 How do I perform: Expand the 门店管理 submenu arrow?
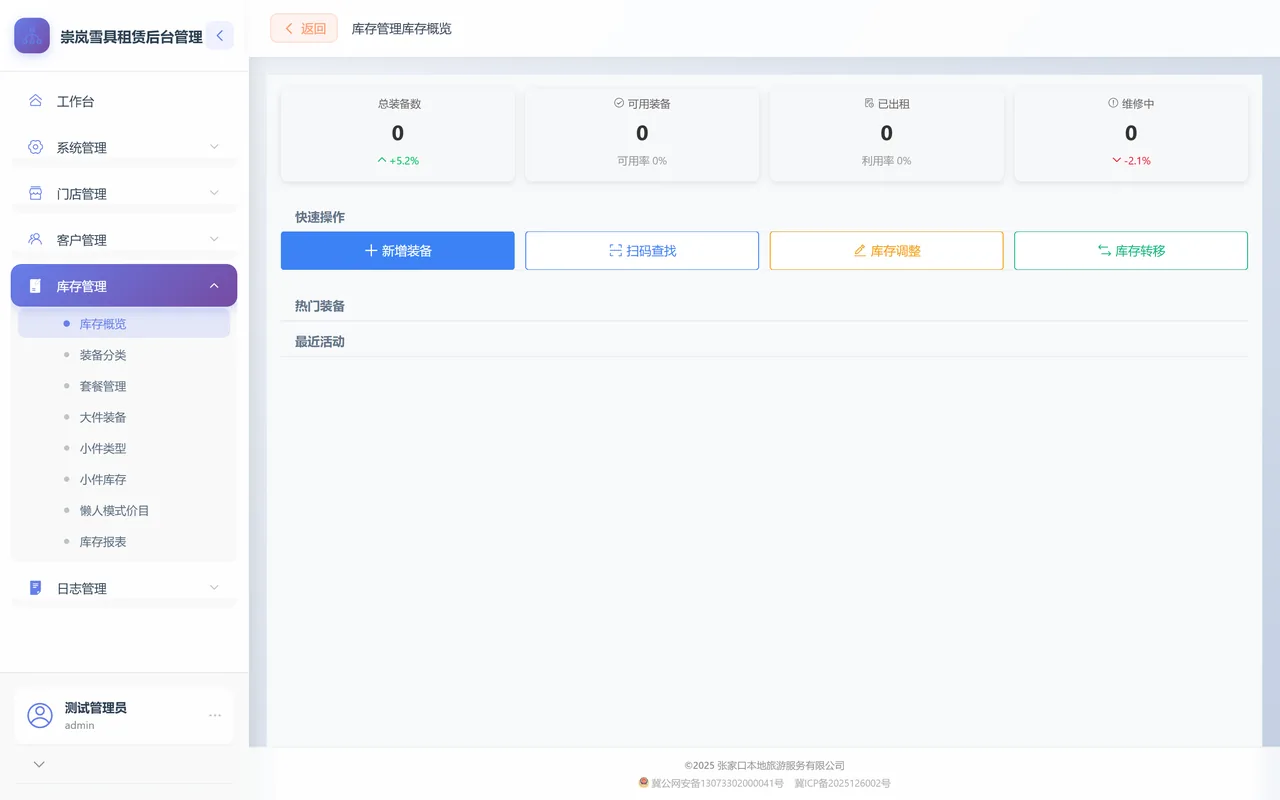[214, 193]
